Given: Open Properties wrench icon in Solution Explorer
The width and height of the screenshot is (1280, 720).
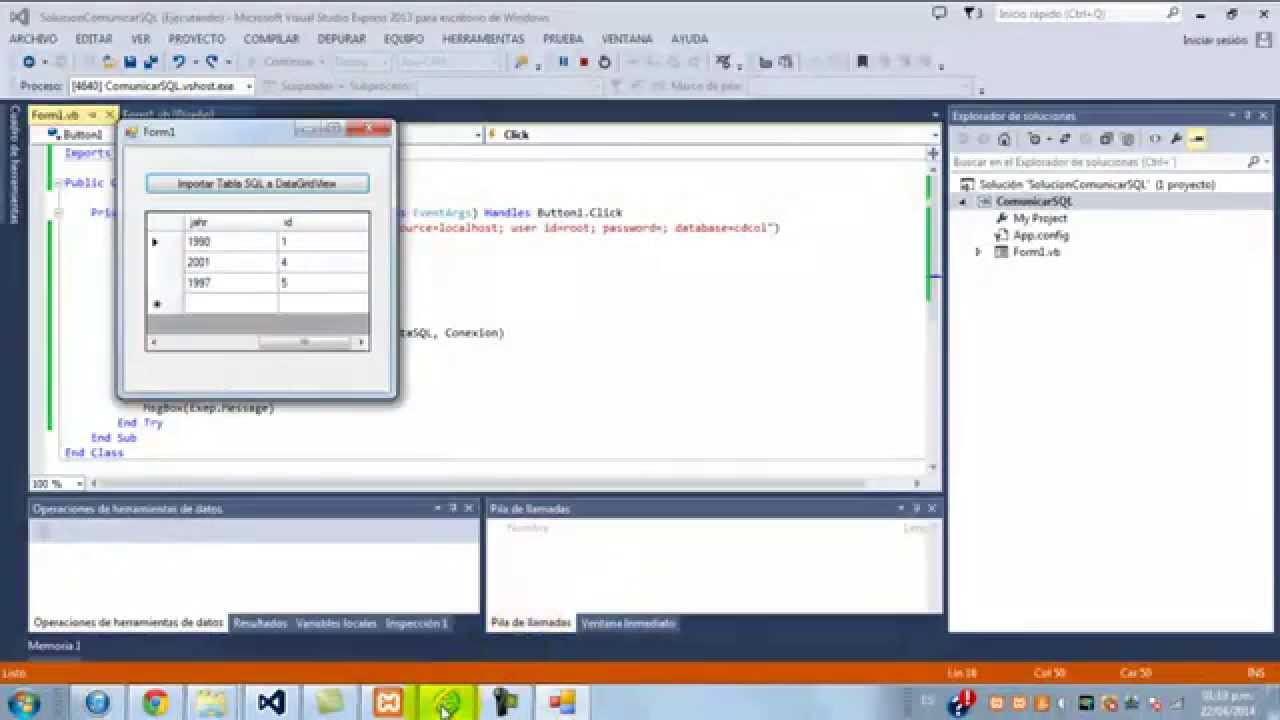Looking at the screenshot, I should coord(1176,139).
